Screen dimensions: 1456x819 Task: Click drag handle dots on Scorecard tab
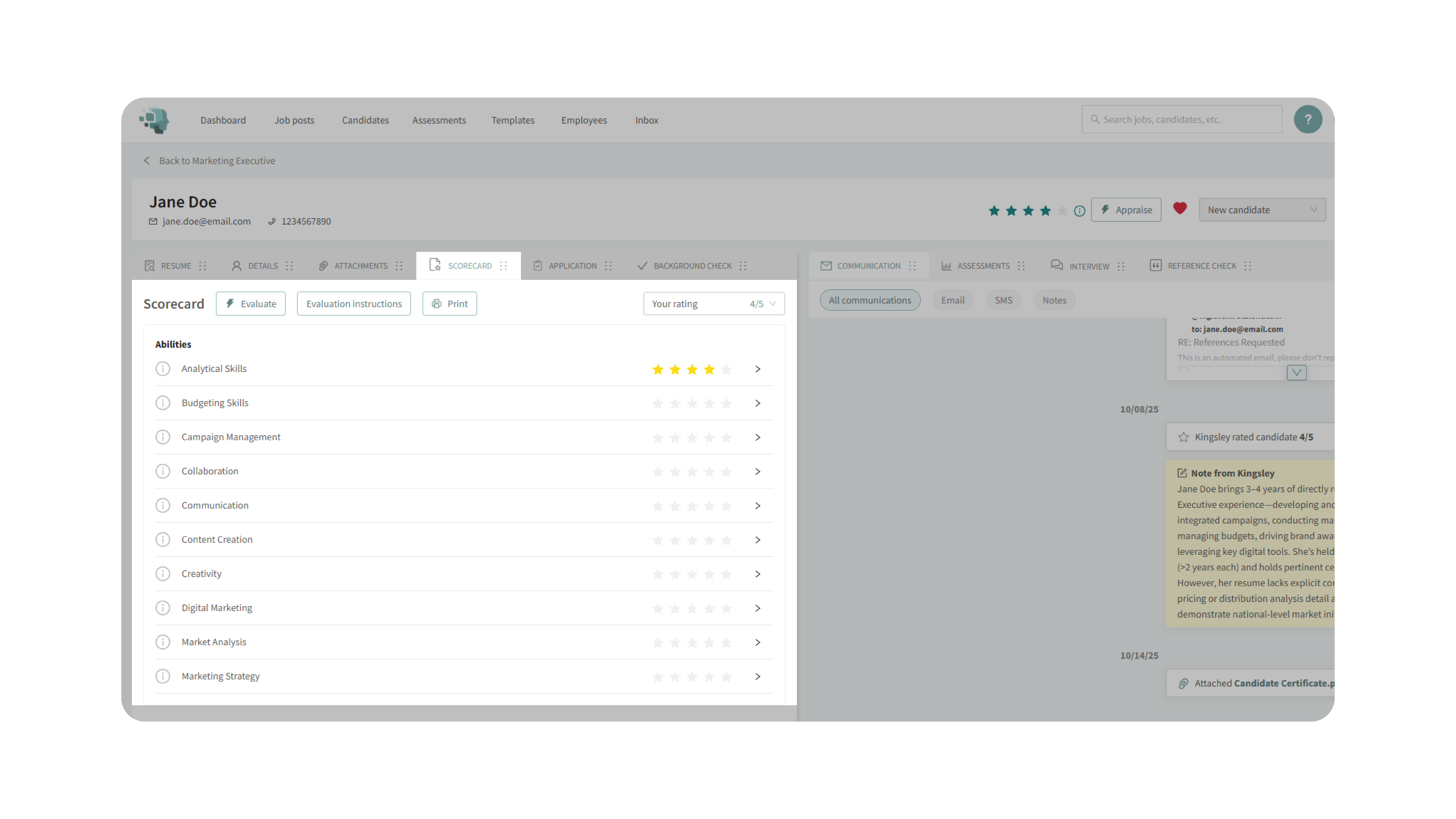point(504,266)
